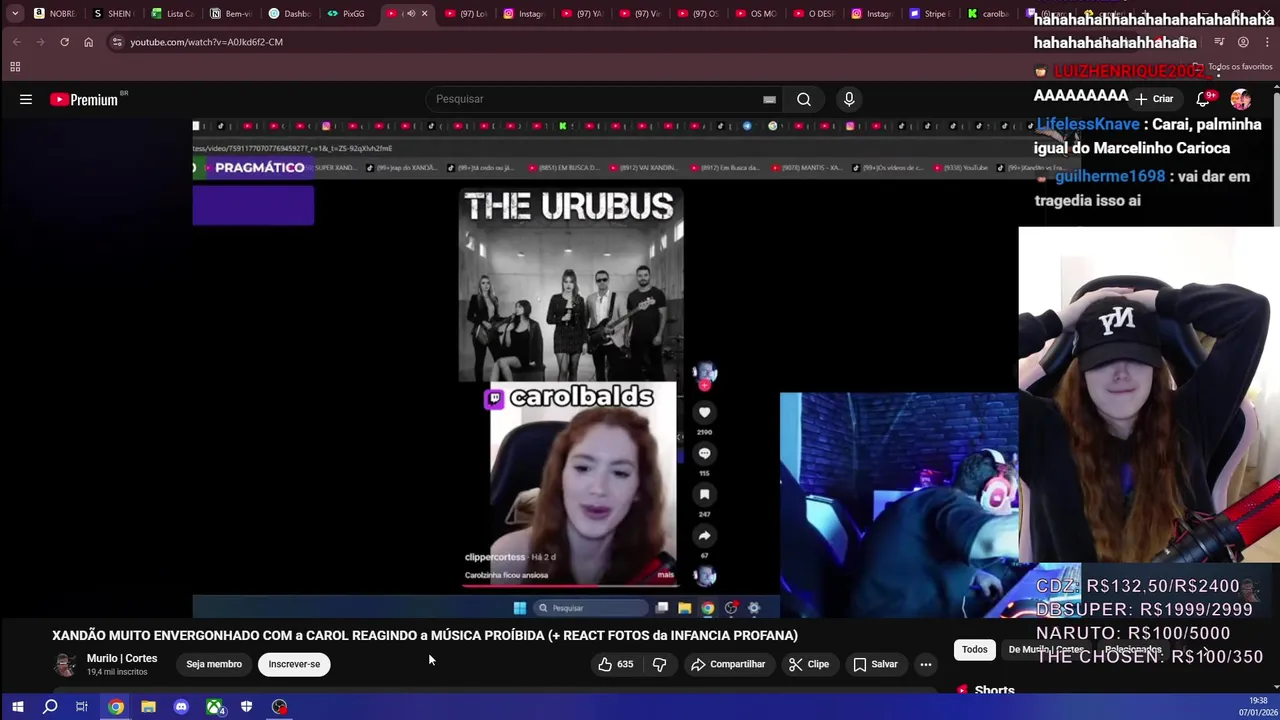1280x720 pixels.
Task: Open Task View from the taskbar
Action: (82, 707)
